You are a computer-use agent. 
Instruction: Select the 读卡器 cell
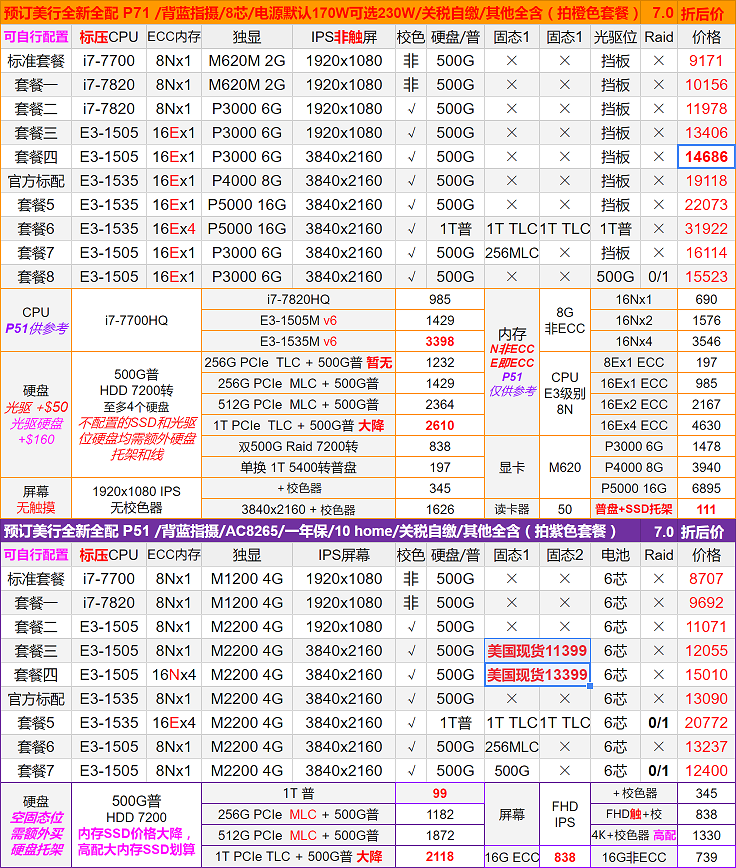(512, 509)
